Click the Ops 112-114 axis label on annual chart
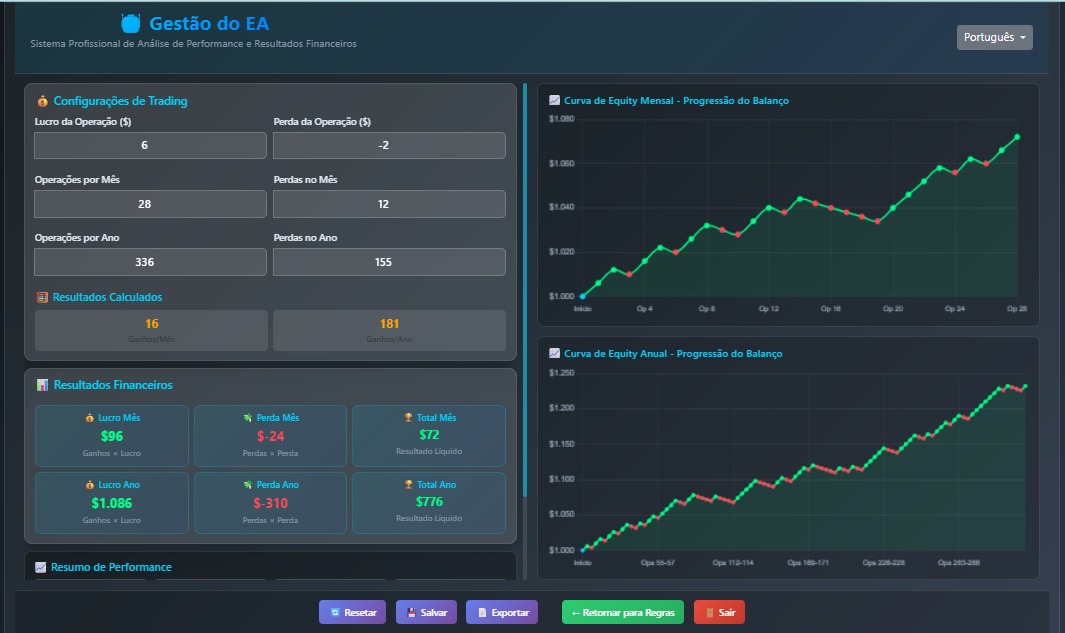The width and height of the screenshot is (1065, 633). pyautogui.click(x=733, y=562)
